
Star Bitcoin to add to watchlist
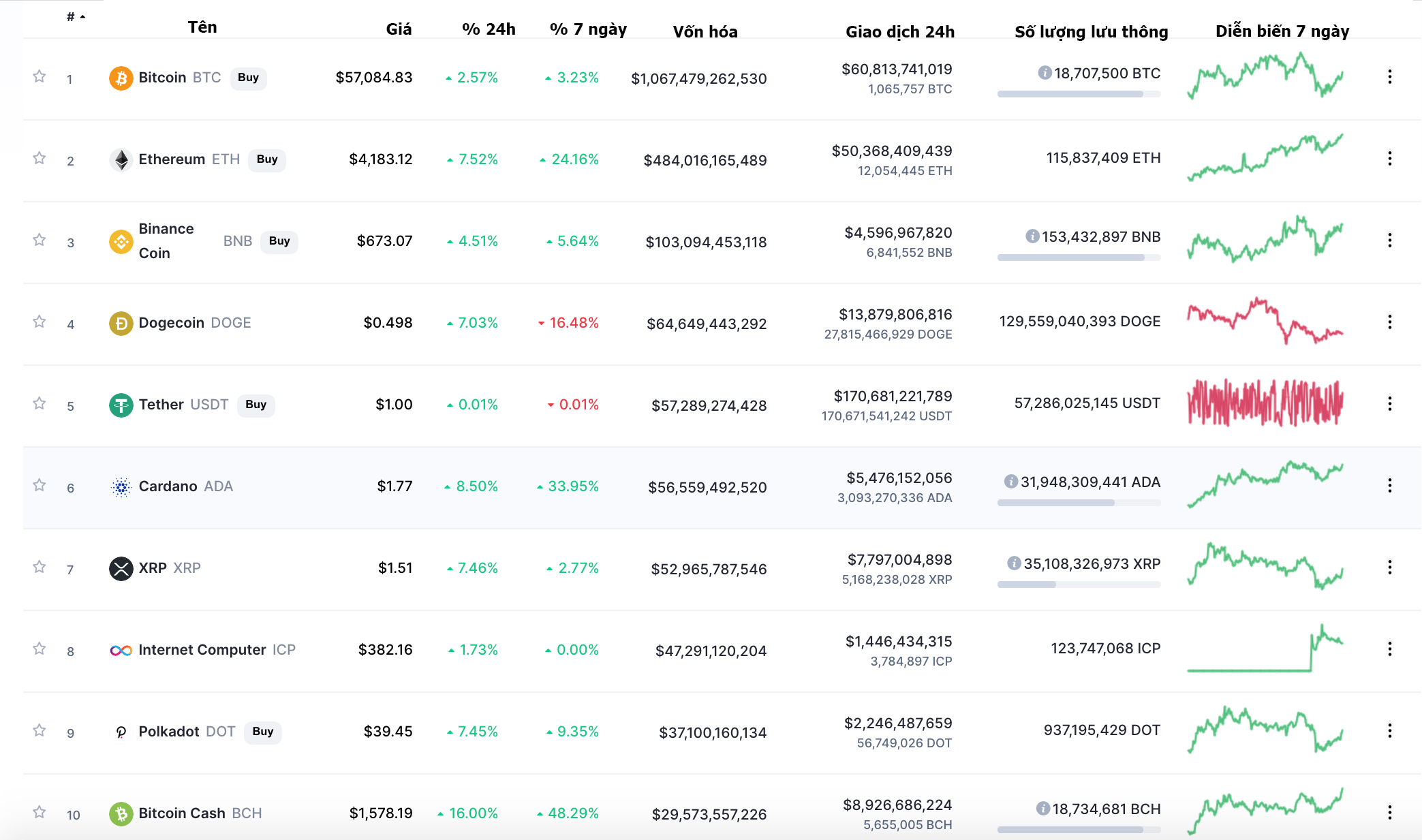pos(40,76)
